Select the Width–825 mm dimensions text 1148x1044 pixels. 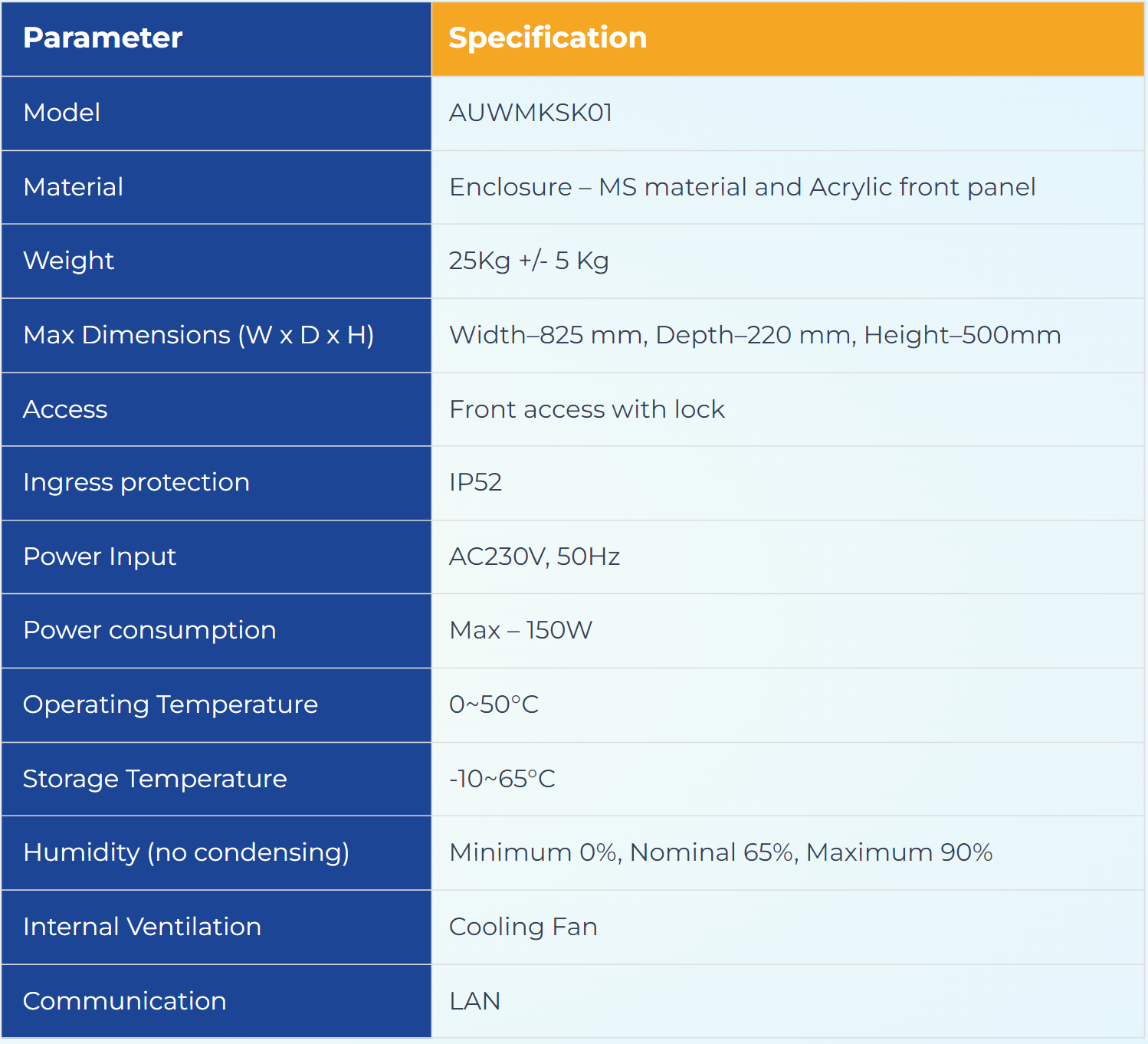click(754, 335)
